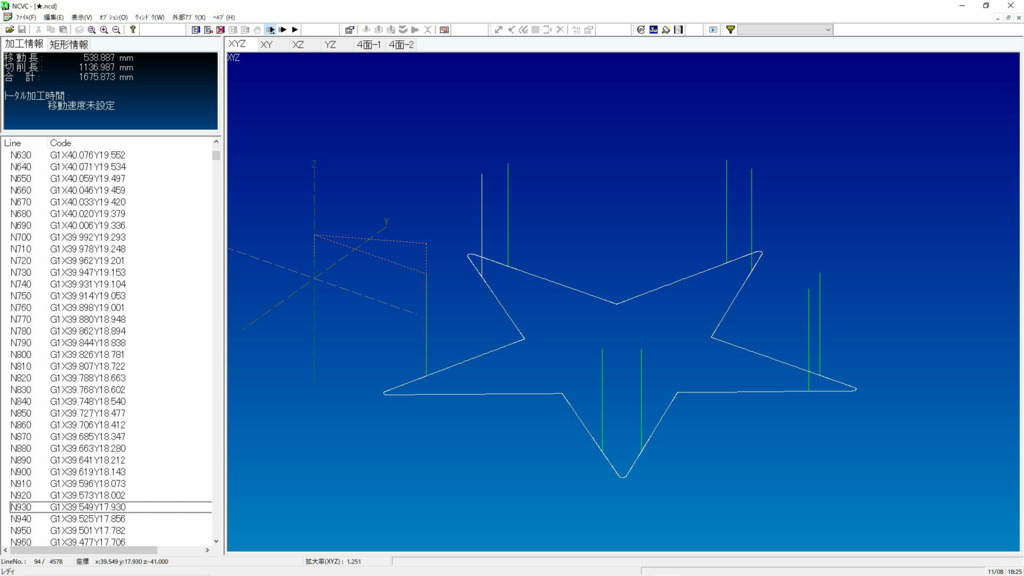Open the empty toolbar combo box
The image size is (1024, 576).
786,29
